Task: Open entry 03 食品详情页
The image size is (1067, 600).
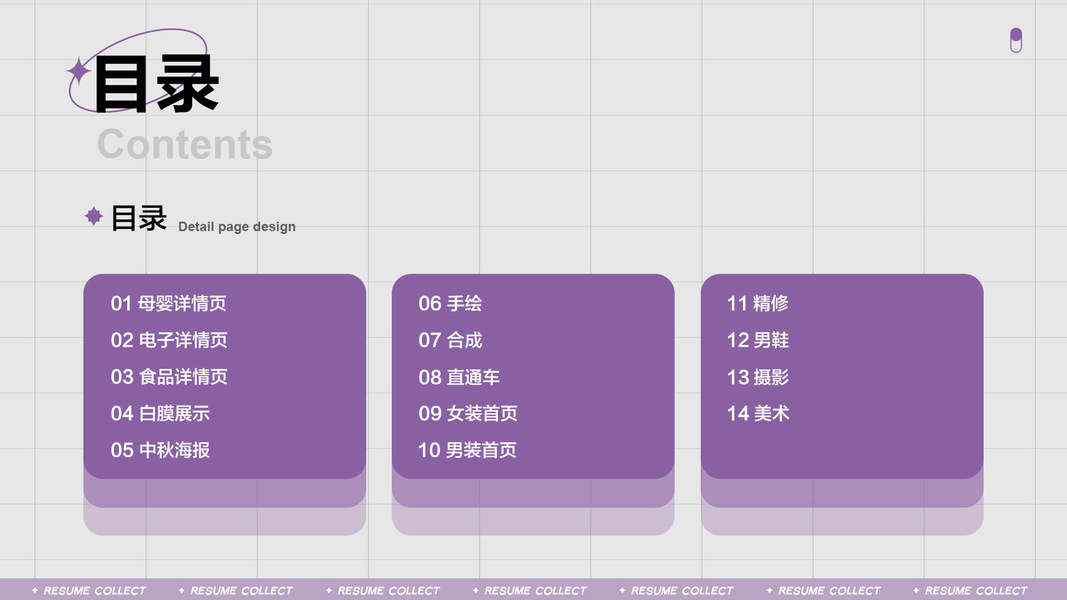Action: coord(169,377)
